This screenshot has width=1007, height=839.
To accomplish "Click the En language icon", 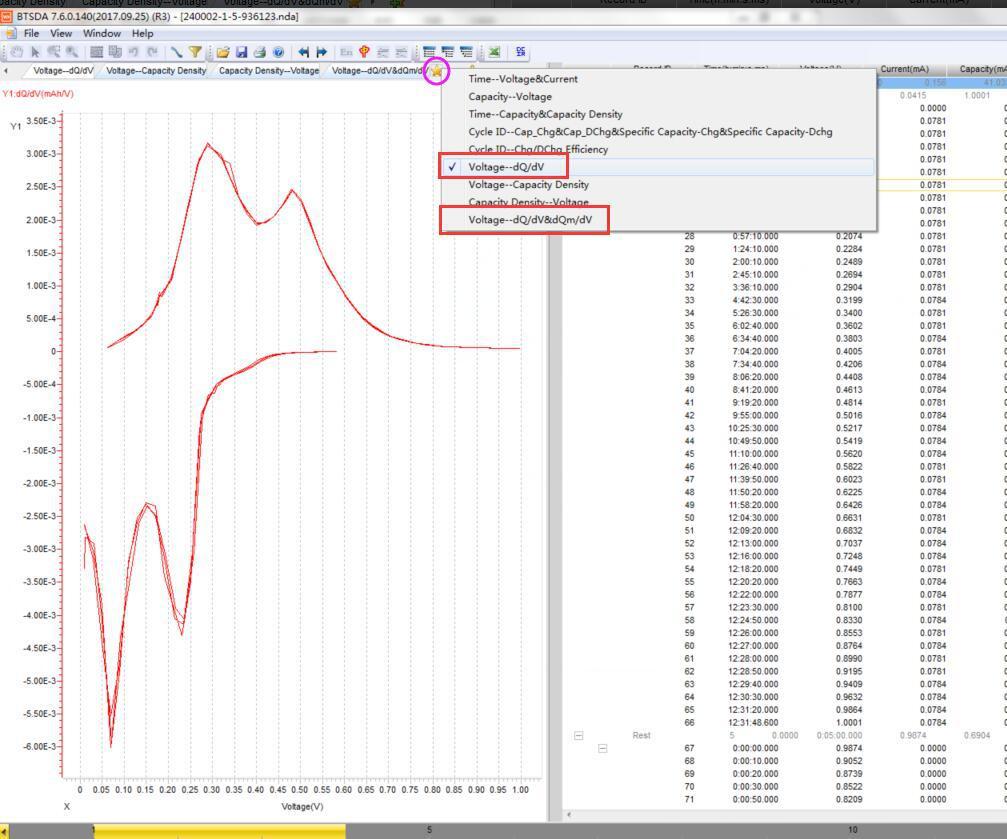I will coord(346,52).
